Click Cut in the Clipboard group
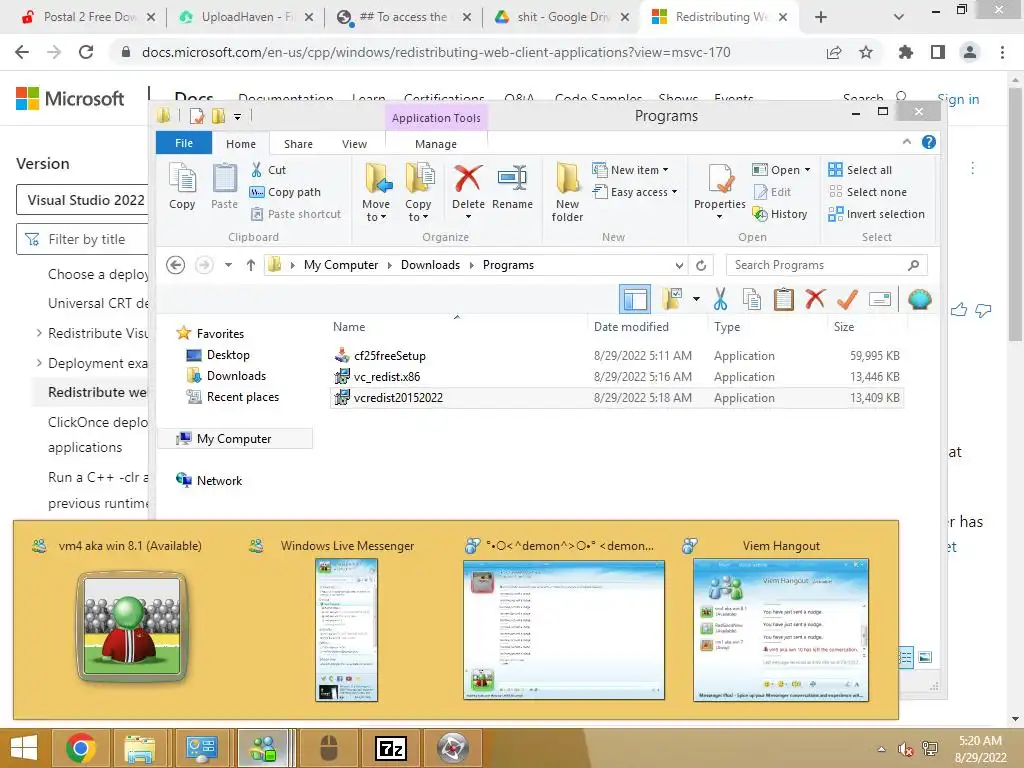Screen dimensions: 1024x768 [x=269, y=170]
